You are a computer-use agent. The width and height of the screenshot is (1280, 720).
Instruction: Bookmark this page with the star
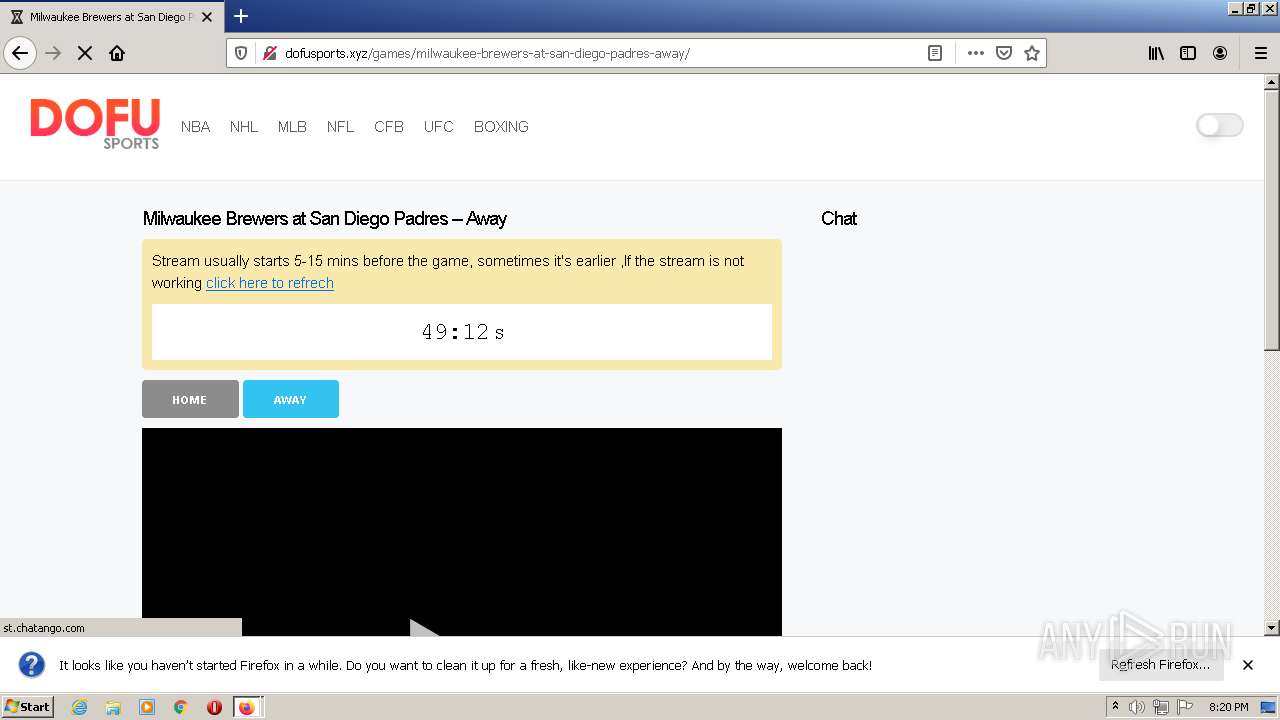(1032, 53)
